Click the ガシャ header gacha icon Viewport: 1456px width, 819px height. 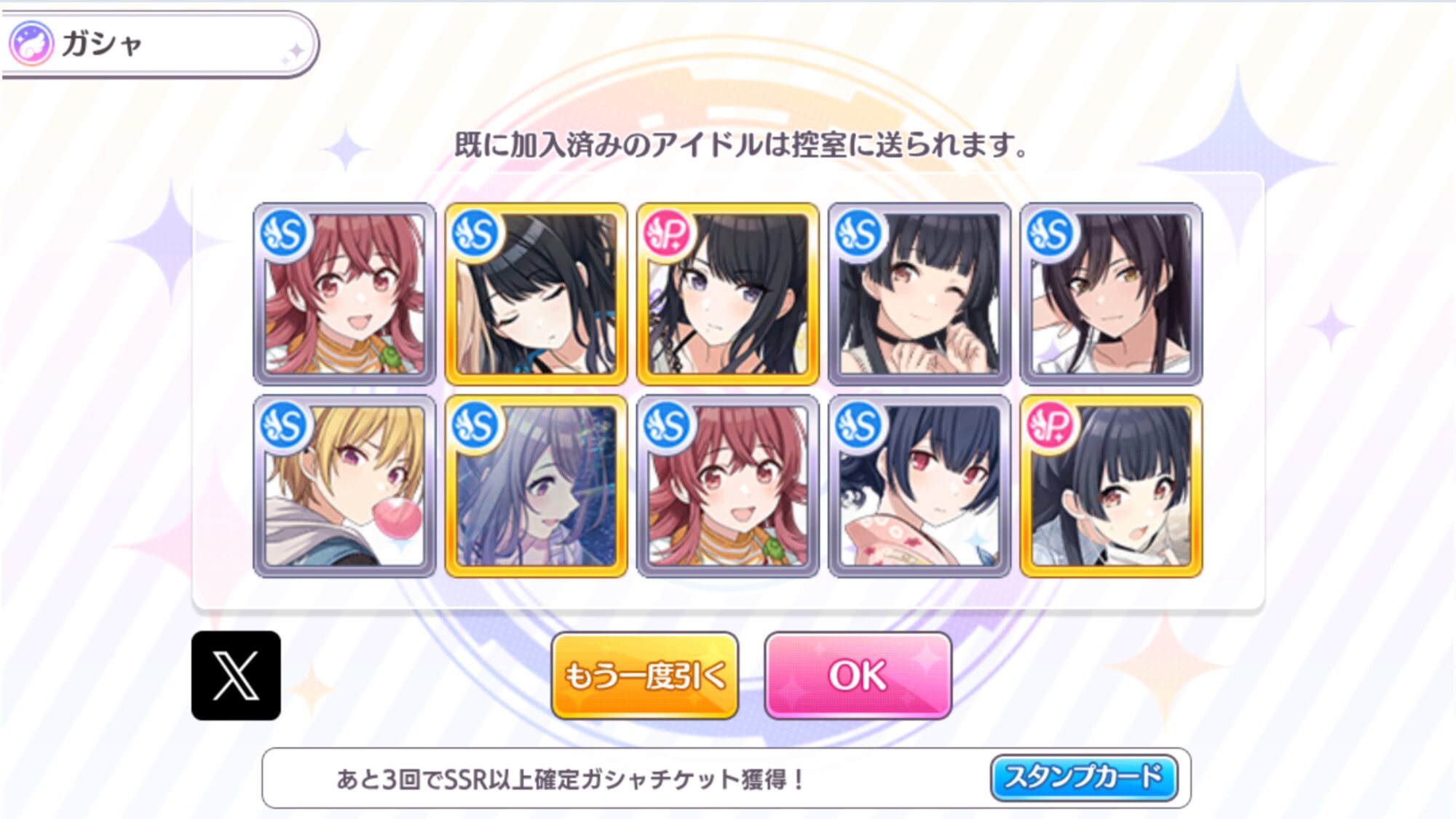pyautogui.click(x=31, y=43)
